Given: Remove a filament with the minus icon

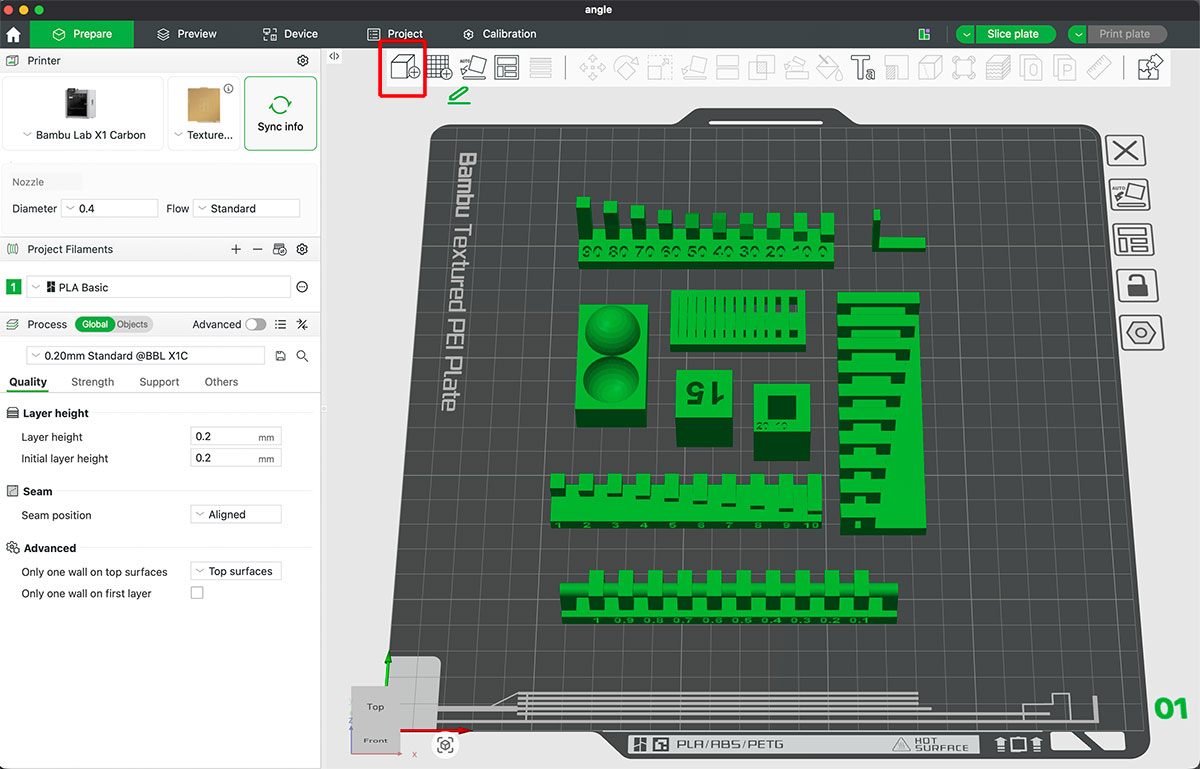Looking at the screenshot, I should [x=257, y=249].
